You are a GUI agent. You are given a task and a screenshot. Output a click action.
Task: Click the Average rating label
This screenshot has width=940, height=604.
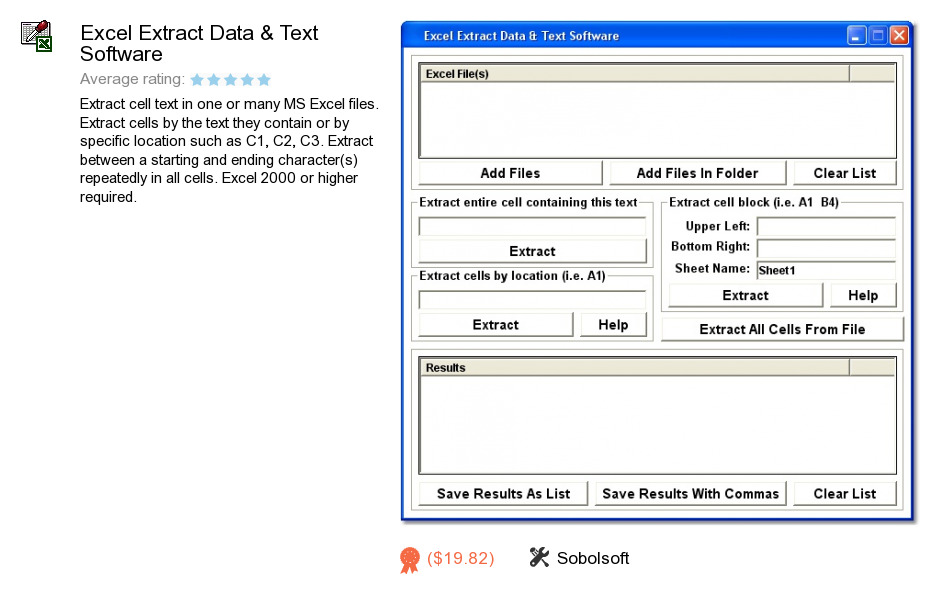coord(132,79)
